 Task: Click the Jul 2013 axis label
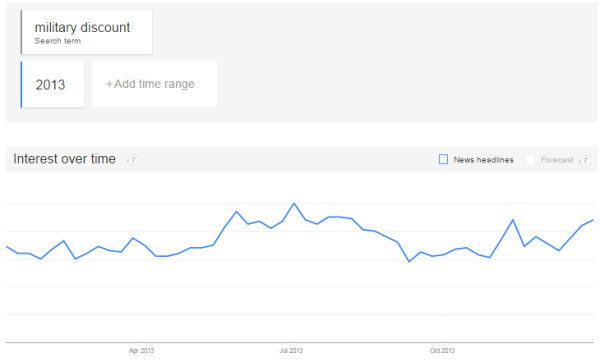point(291,351)
